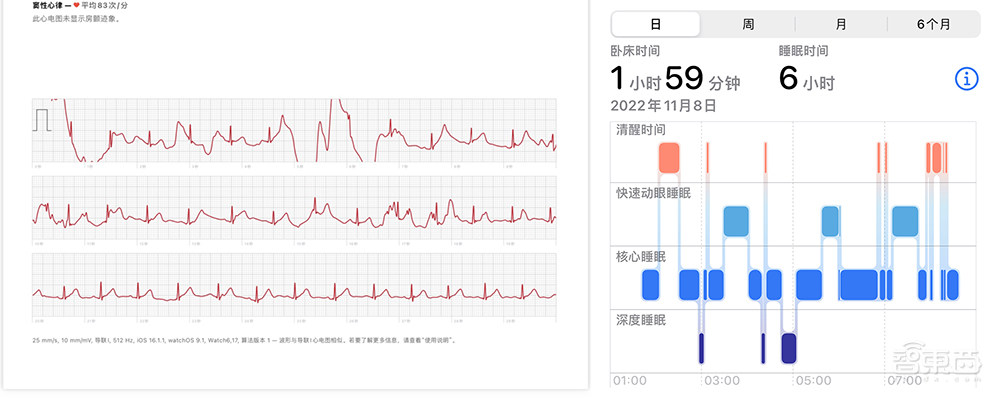Click the ECG calibration pulse marker
The image size is (1000, 399).
coord(41,120)
